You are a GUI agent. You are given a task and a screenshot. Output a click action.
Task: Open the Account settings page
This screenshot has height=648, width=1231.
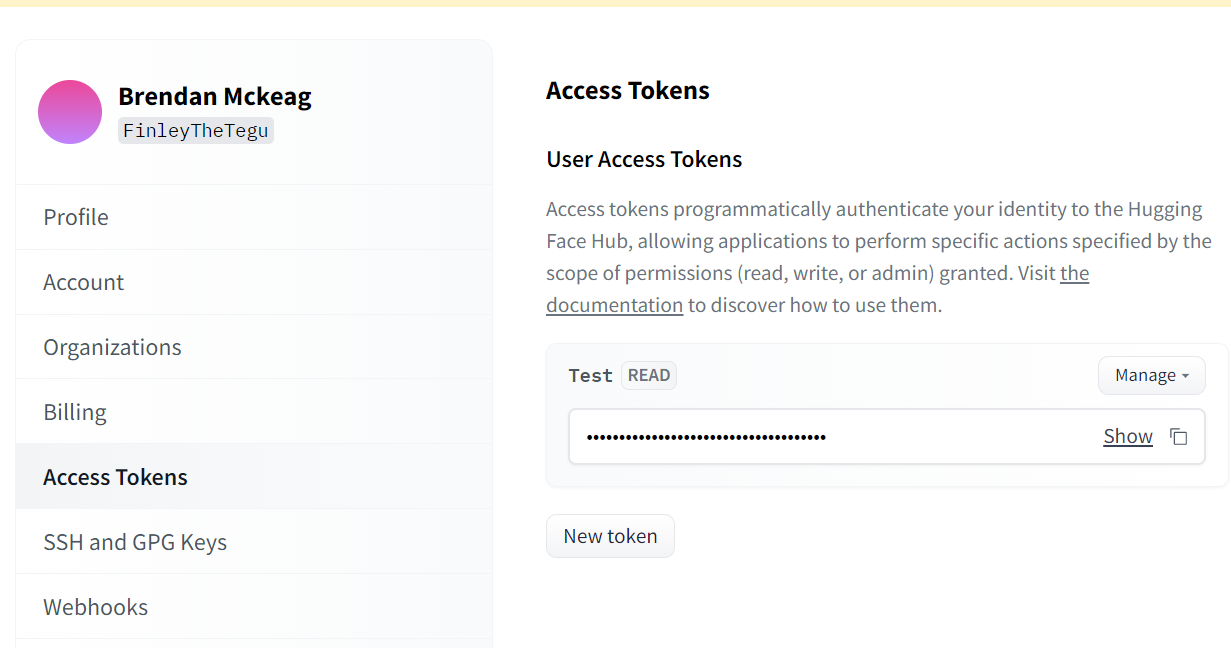pos(83,282)
